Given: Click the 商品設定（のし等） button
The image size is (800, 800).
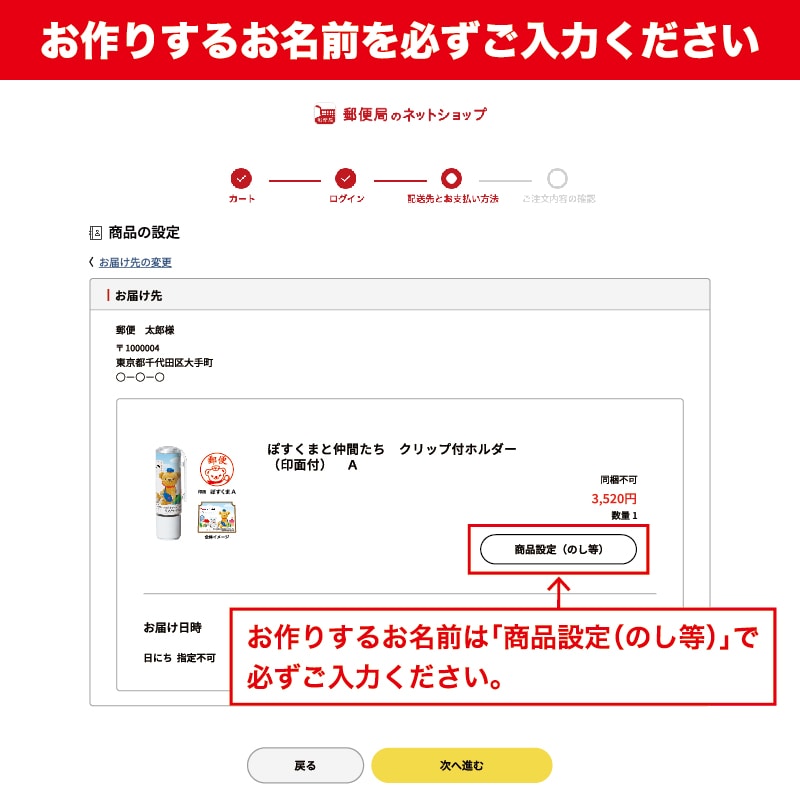Looking at the screenshot, I should 558,549.
